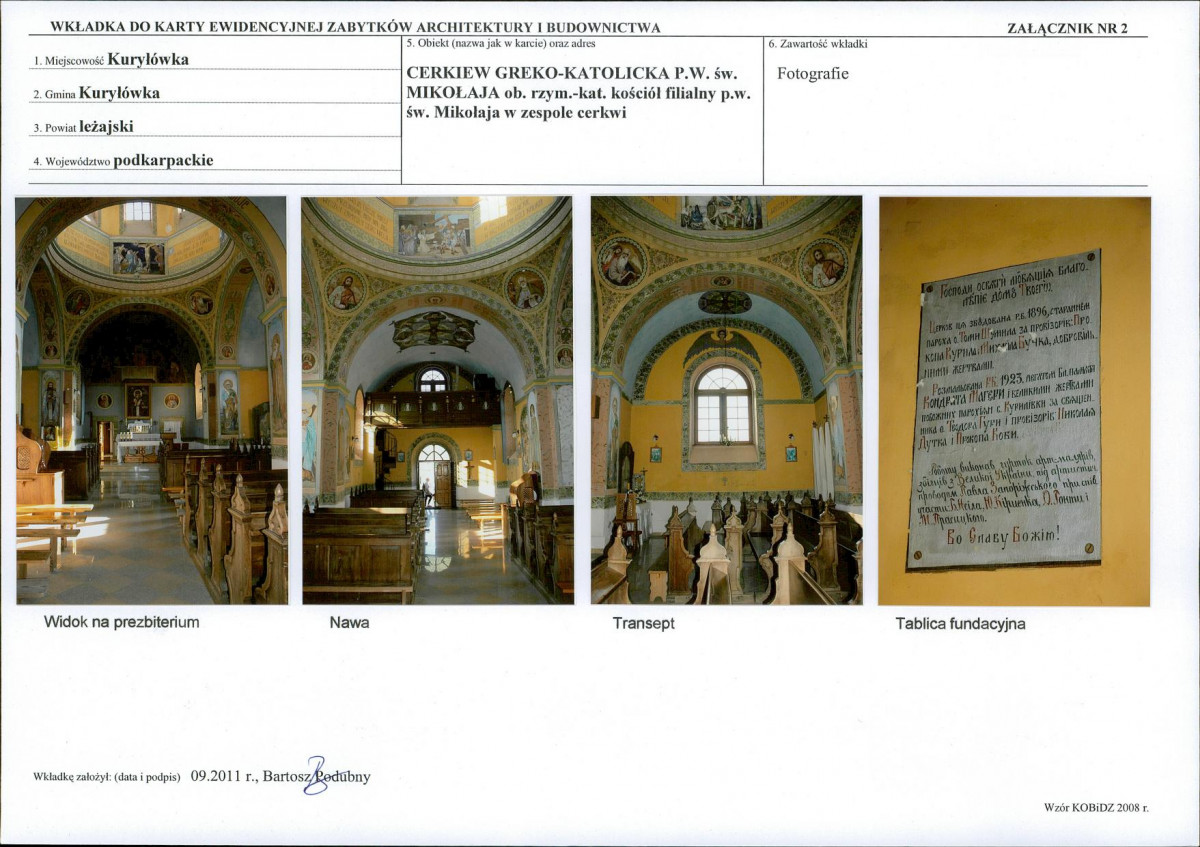This screenshot has width=1200, height=847.
Task: Click the 'Transept' caption label
Action: 644,623
